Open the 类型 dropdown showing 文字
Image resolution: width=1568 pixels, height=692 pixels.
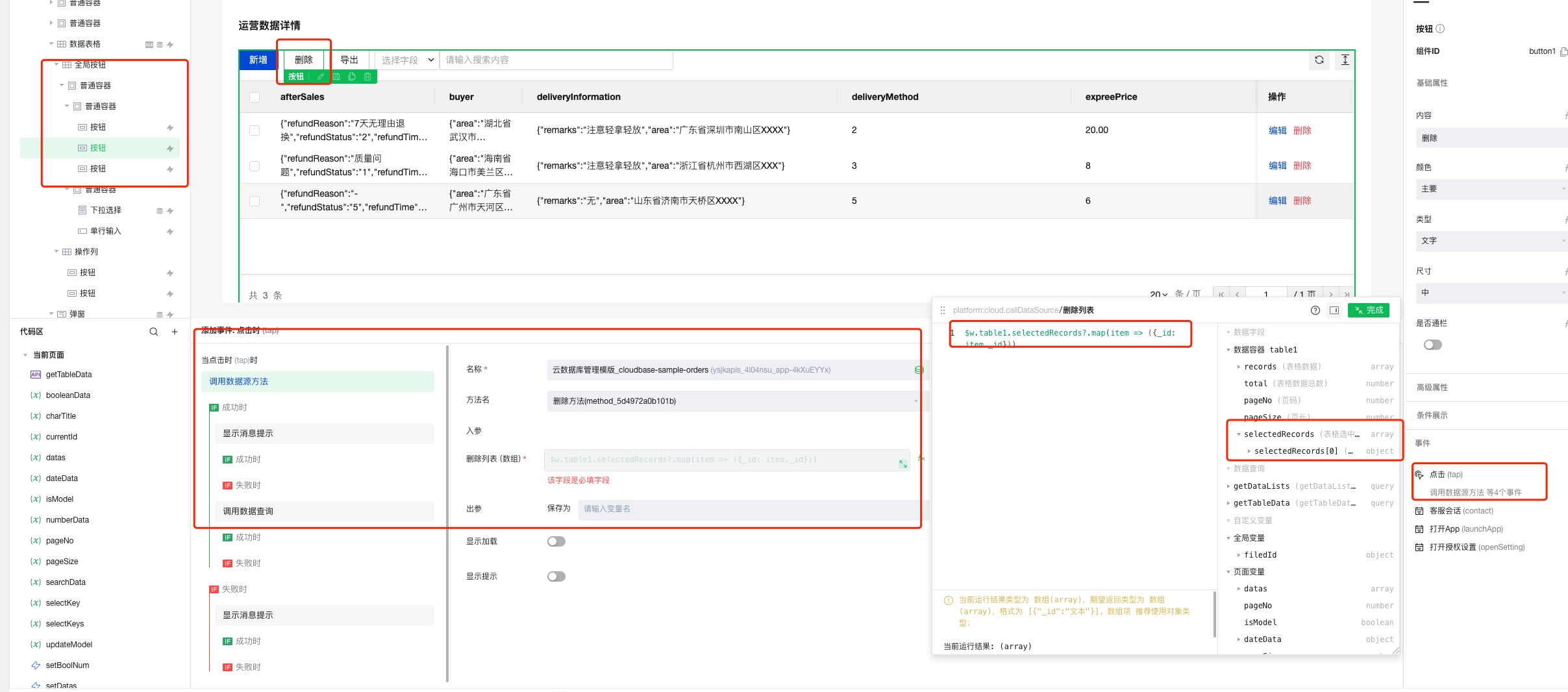(1491, 241)
